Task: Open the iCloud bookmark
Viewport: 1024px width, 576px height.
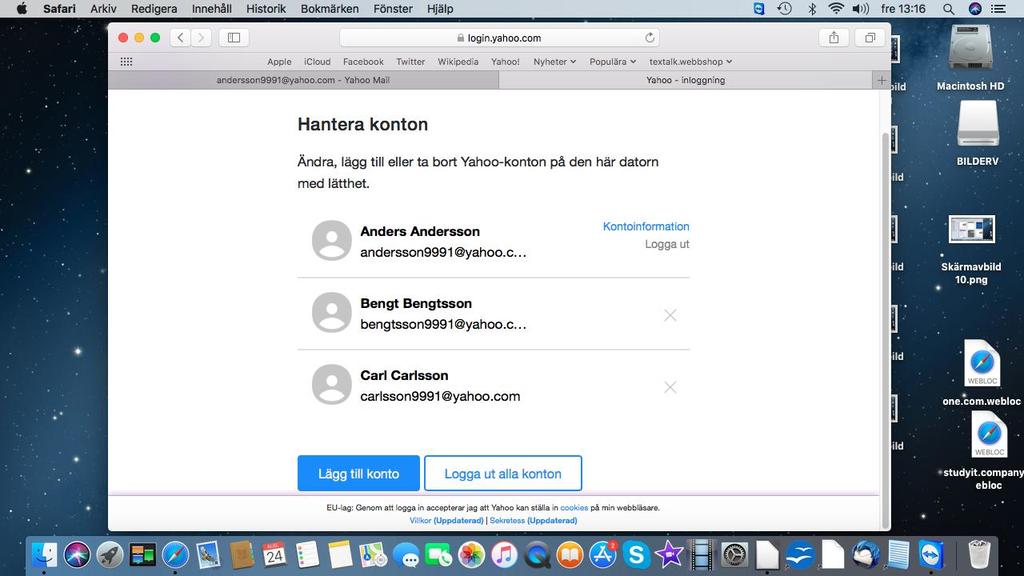Action: [317, 61]
